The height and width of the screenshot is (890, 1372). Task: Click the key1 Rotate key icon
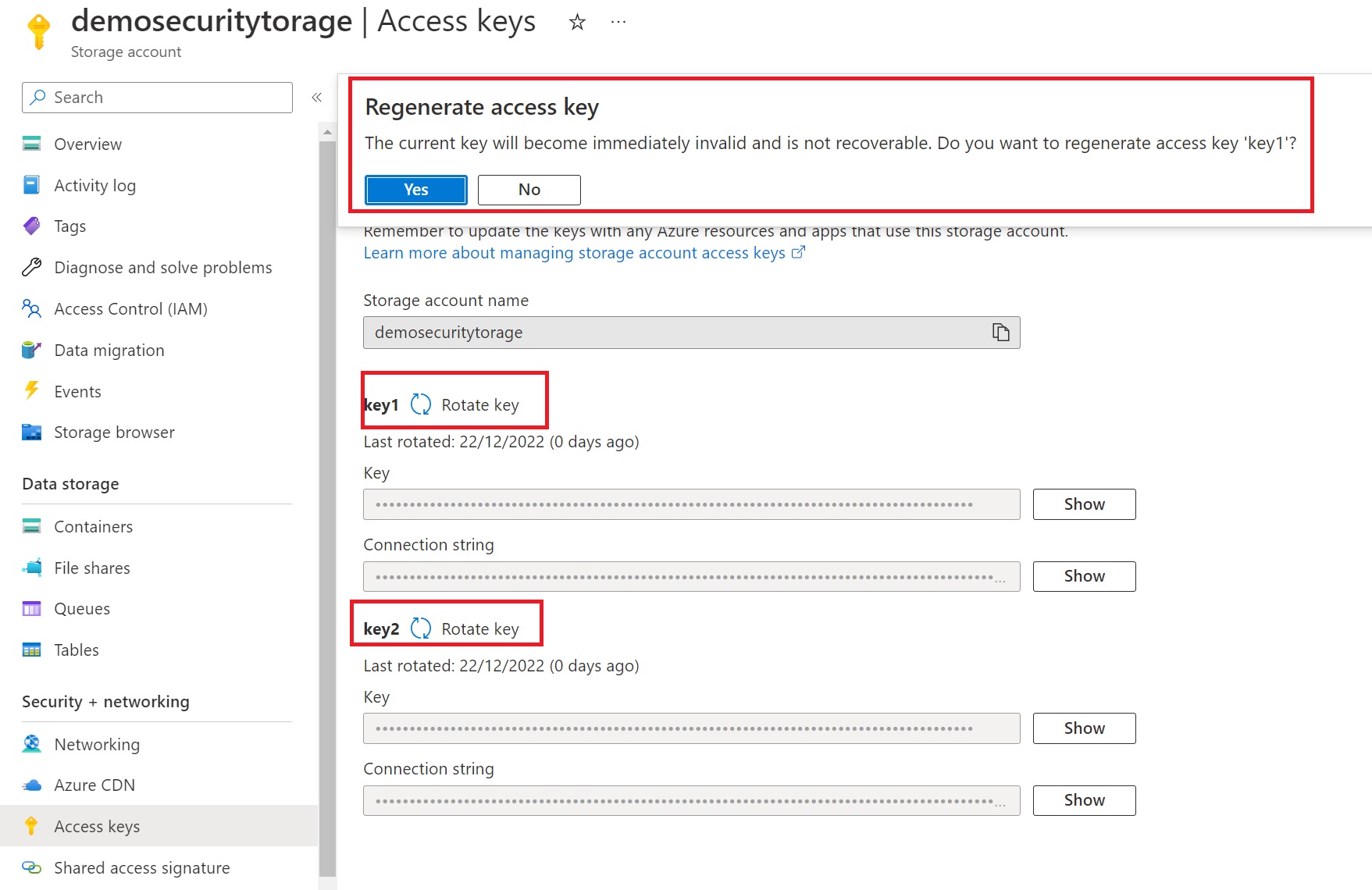click(x=421, y=404)
